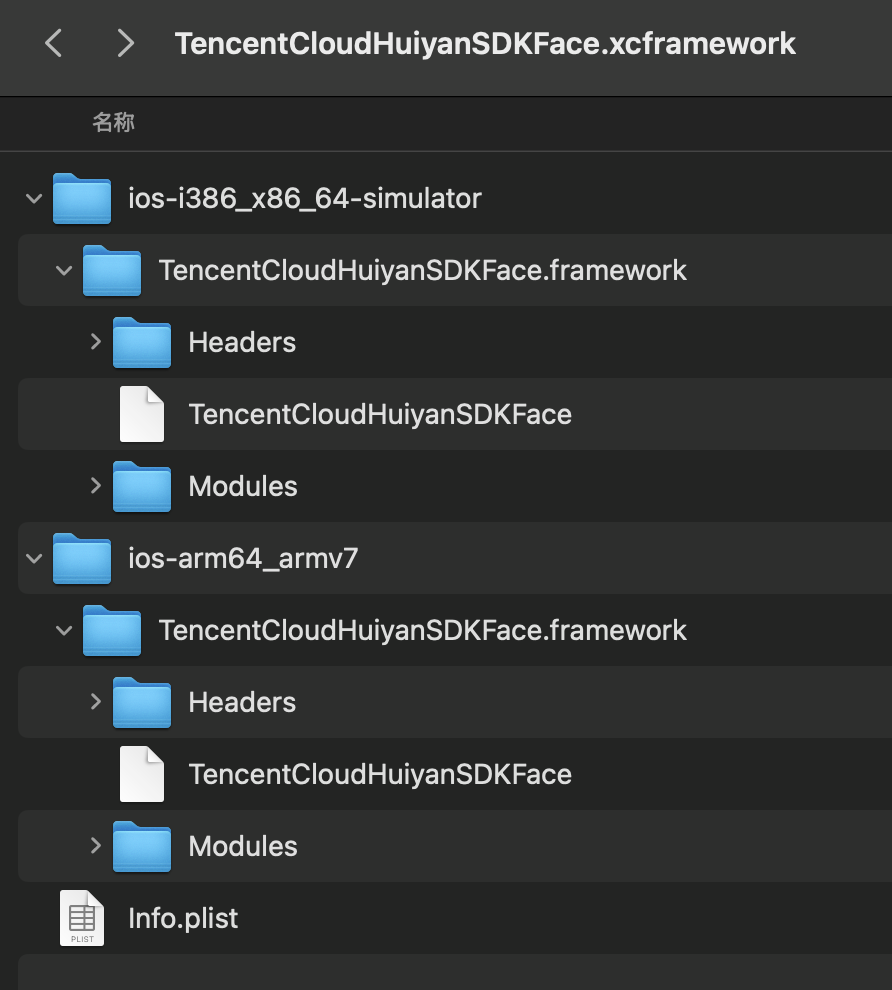The height and width of the screenshot is (990, 892).
Task: Select the Headers folder icon in simulator framework
Action: (142, 342)
